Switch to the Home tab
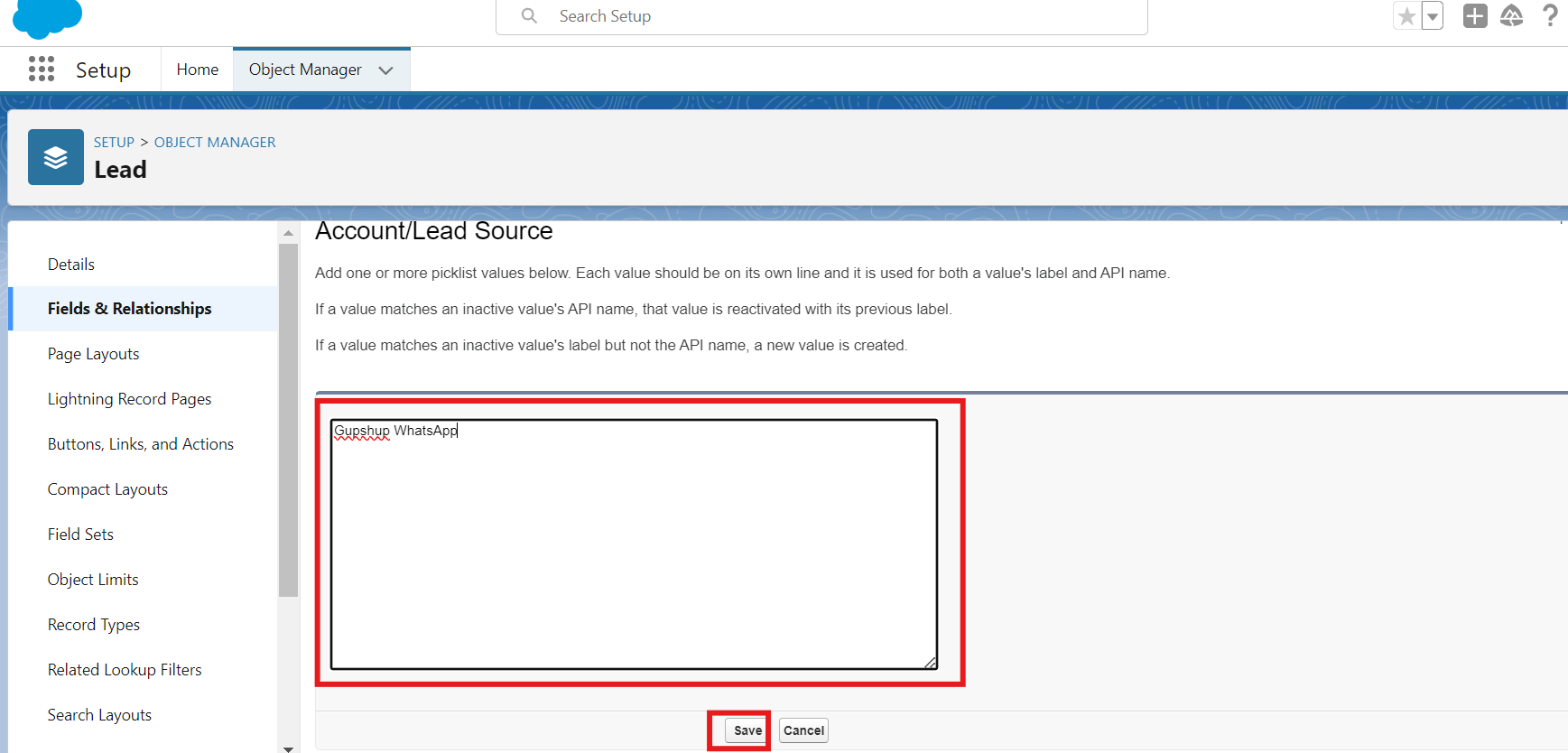 click(x=198, y=70)
